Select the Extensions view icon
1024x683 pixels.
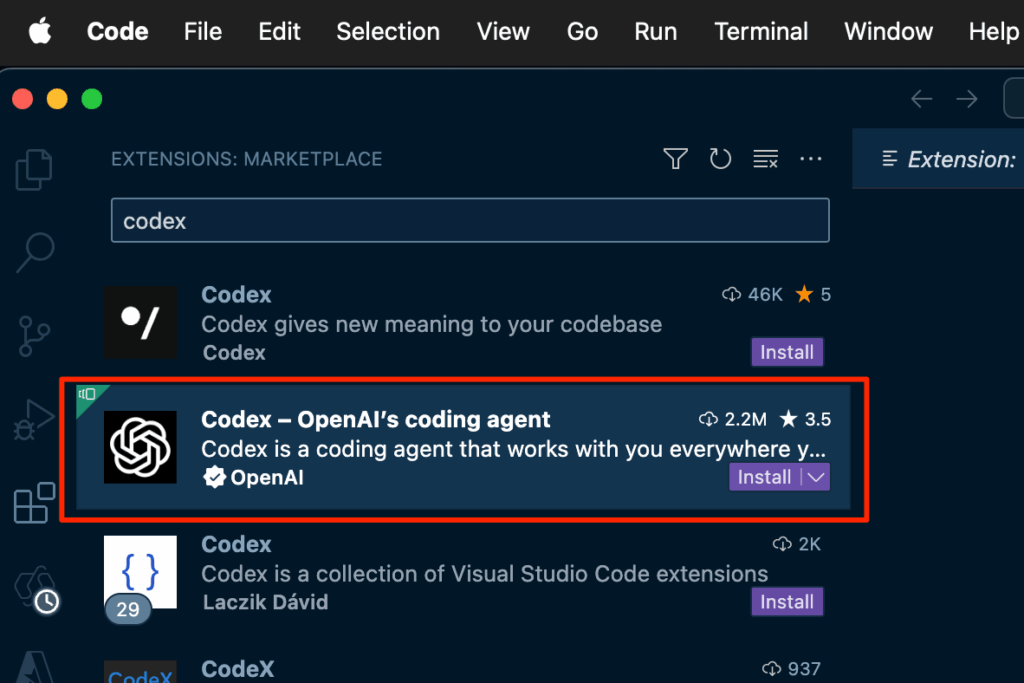34,502
